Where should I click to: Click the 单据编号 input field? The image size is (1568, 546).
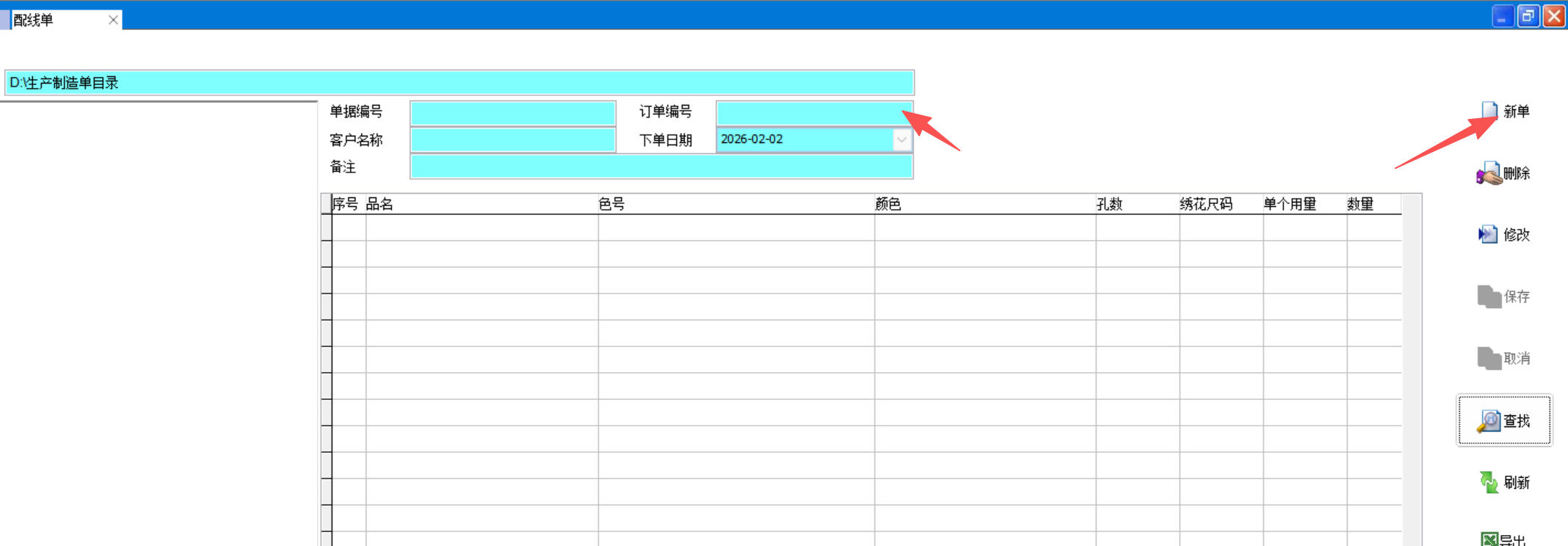[x=512, y=113]
